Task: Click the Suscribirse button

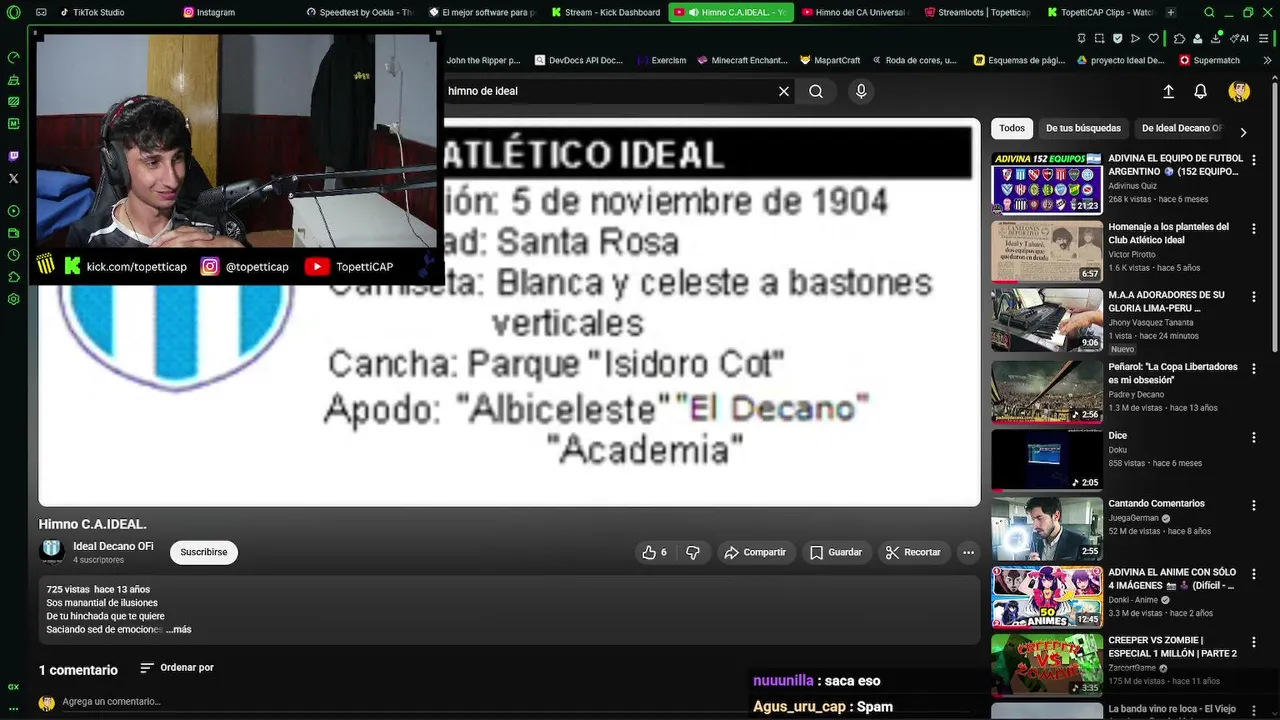Action: click(204, 552)
